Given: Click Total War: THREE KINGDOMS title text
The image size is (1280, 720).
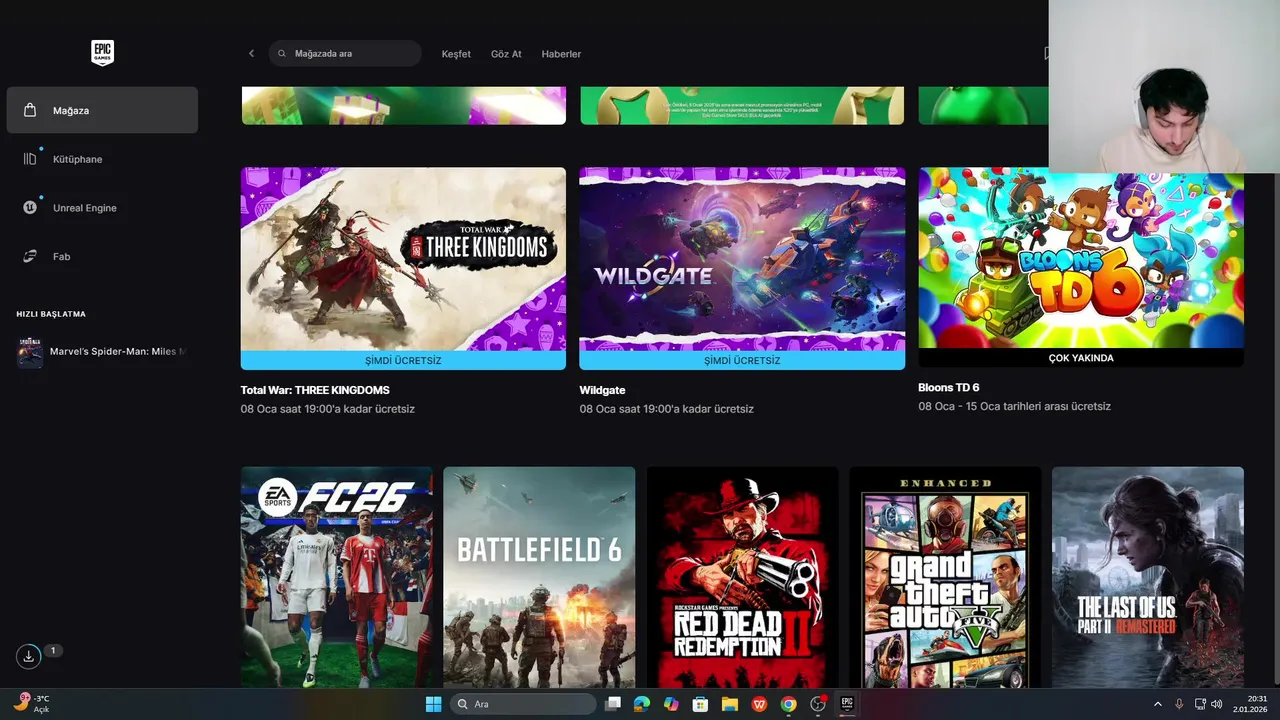Looking at the screenshot, I should click(x=315, y=390).
